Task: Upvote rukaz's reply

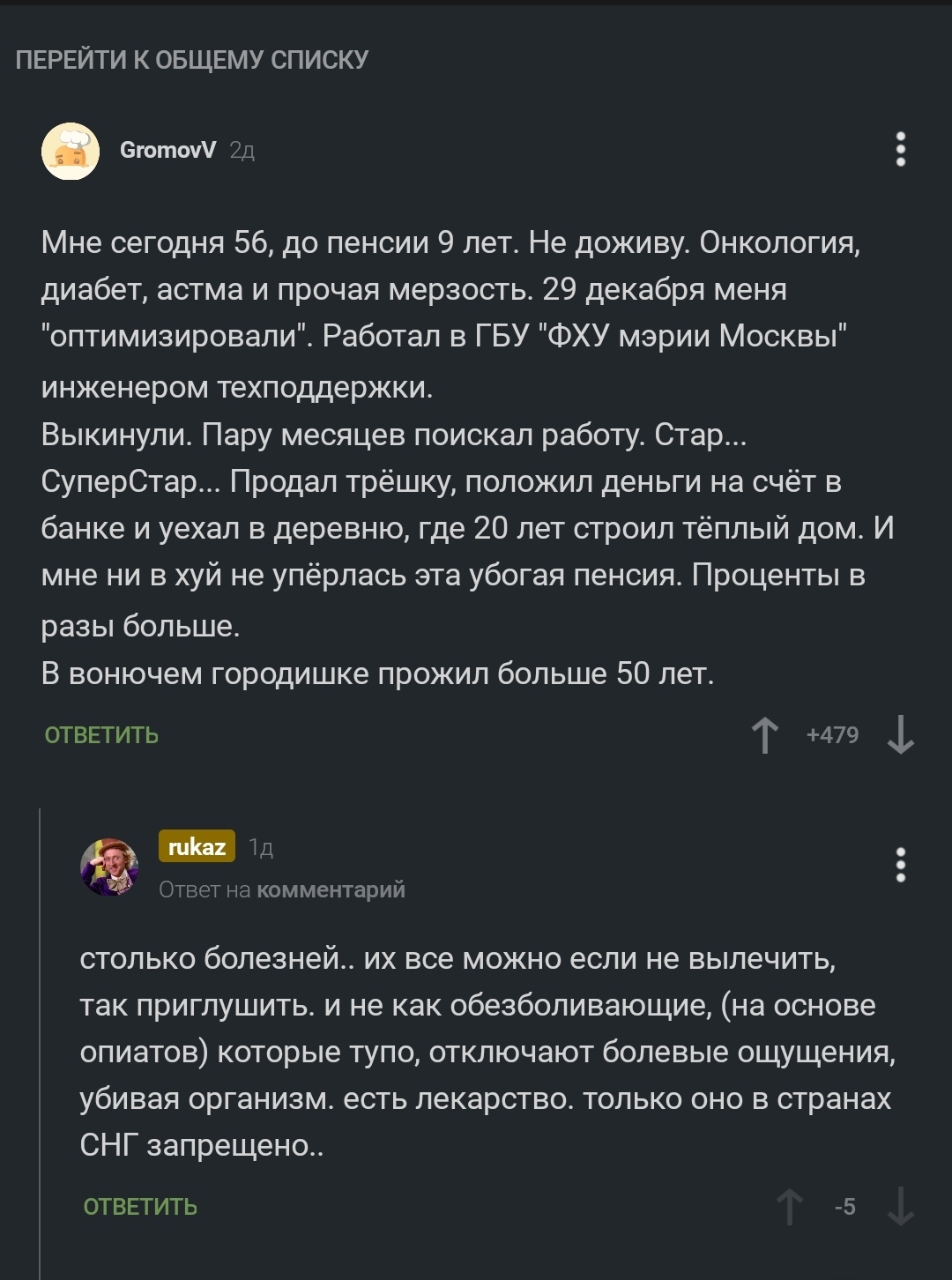Action: (789, 1207)
